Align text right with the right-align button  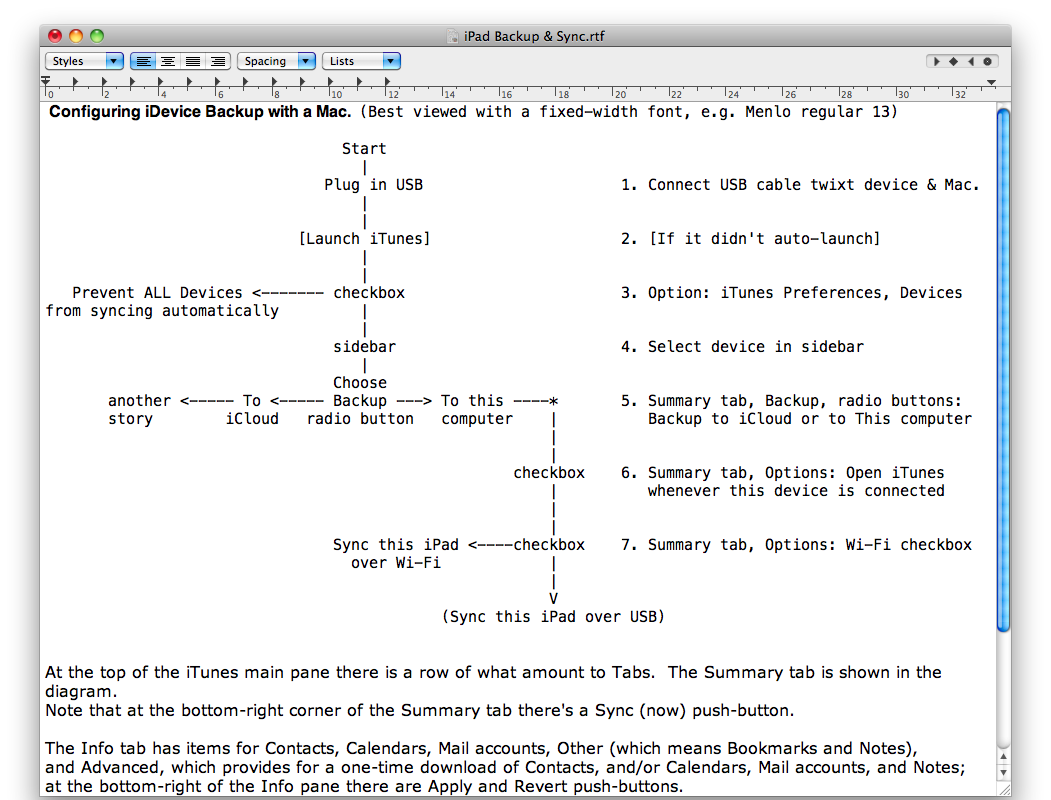tap(218, 61)
